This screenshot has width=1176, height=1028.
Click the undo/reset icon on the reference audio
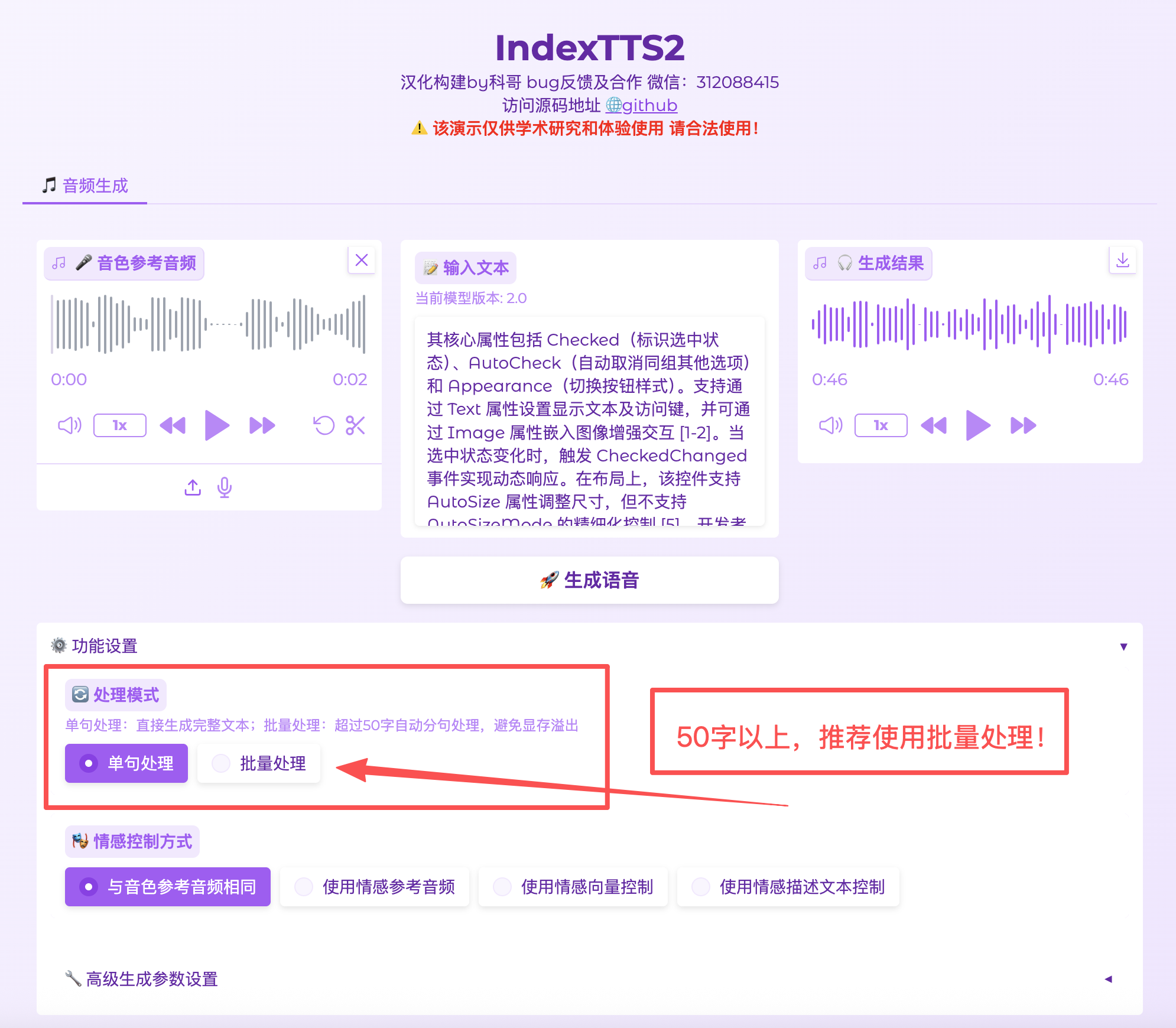coord(324,425)
